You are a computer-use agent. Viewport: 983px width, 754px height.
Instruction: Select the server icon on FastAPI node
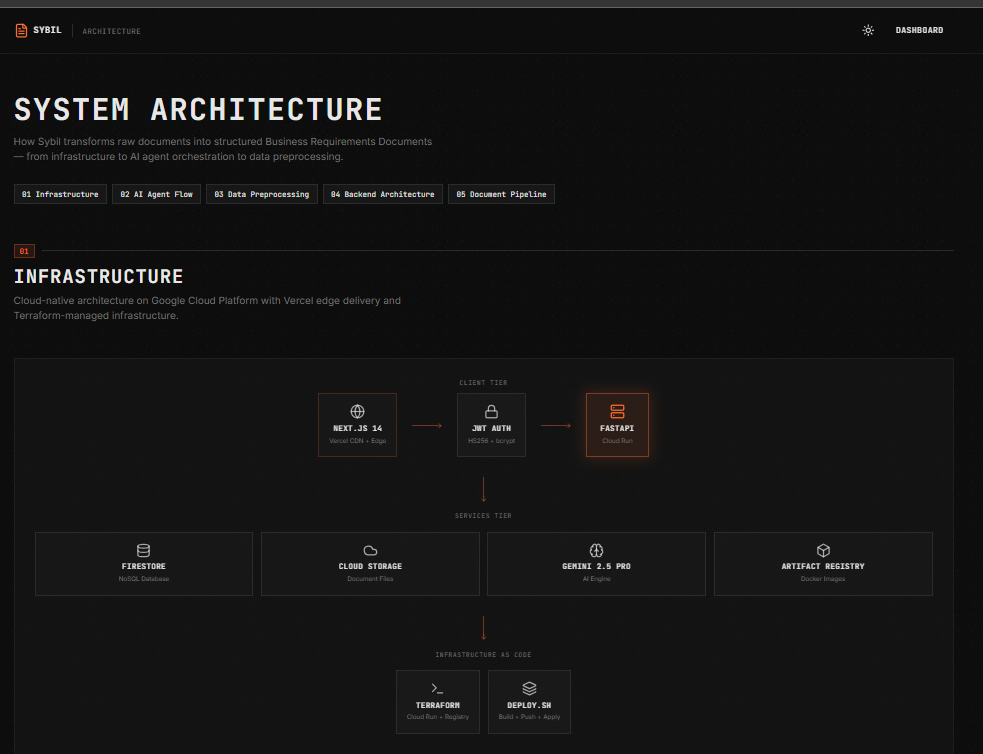click(617, 411)
